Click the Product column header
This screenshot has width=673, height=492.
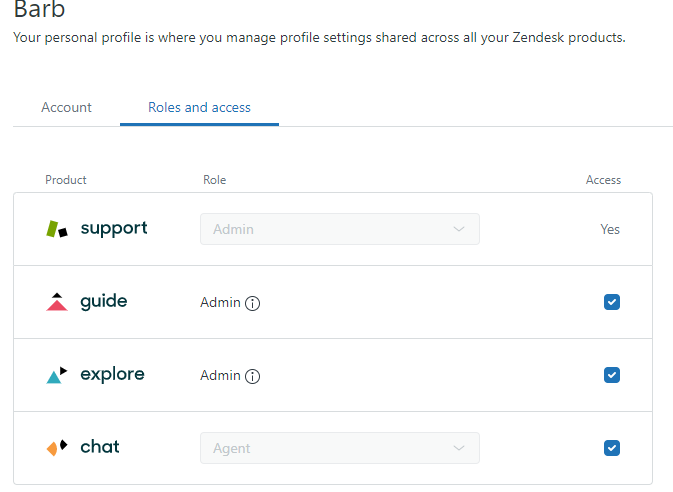66,180
